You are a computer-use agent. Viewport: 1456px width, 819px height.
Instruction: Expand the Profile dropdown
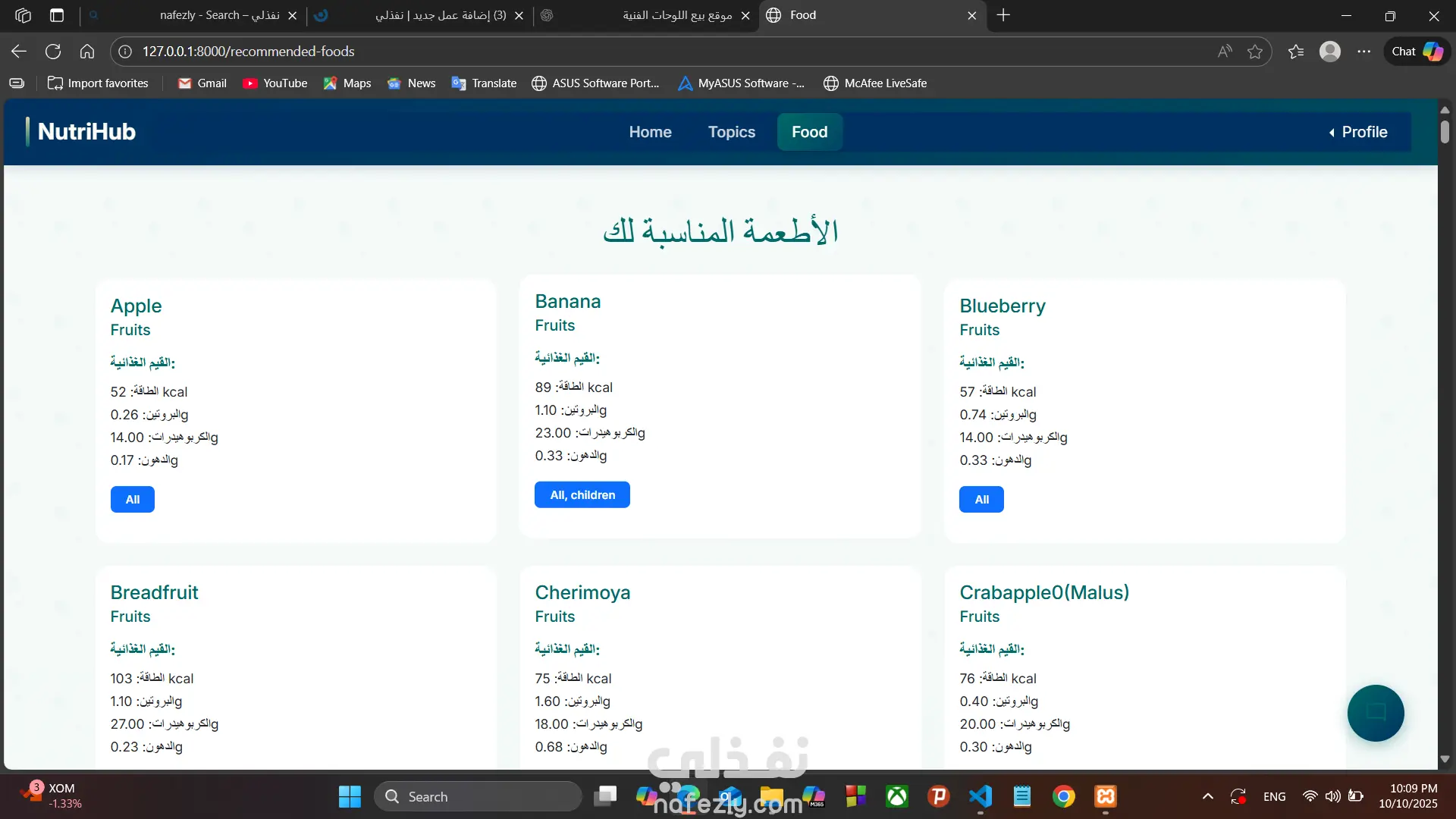coord(1357,132)
